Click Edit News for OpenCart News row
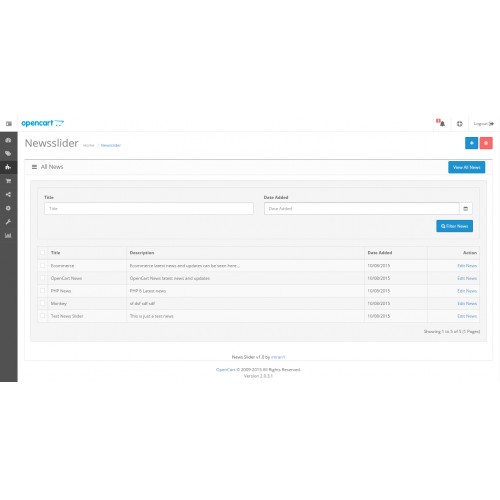This screenshot has width=500, height=500. pos(467,278)
